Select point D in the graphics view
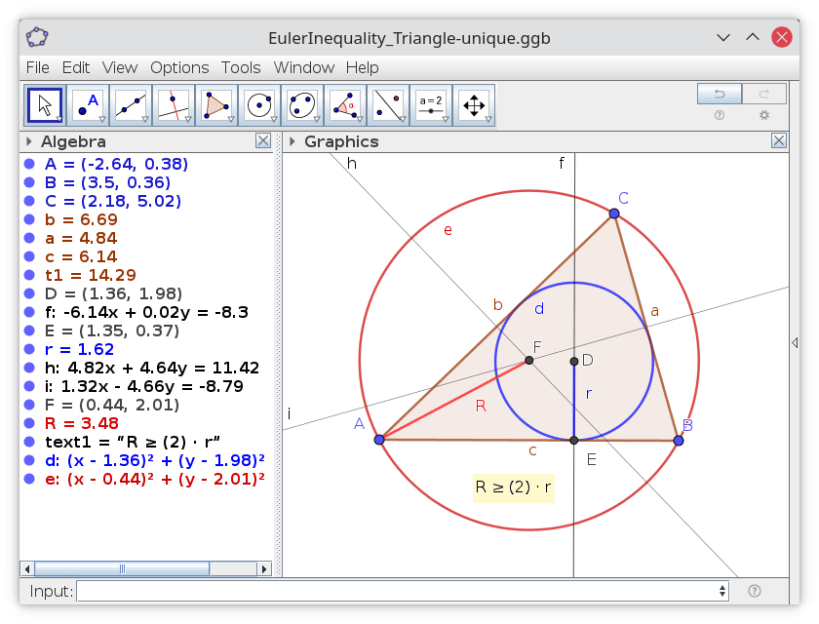The width and height of the screenshot is (819, 624). click(x=574, y=361)
